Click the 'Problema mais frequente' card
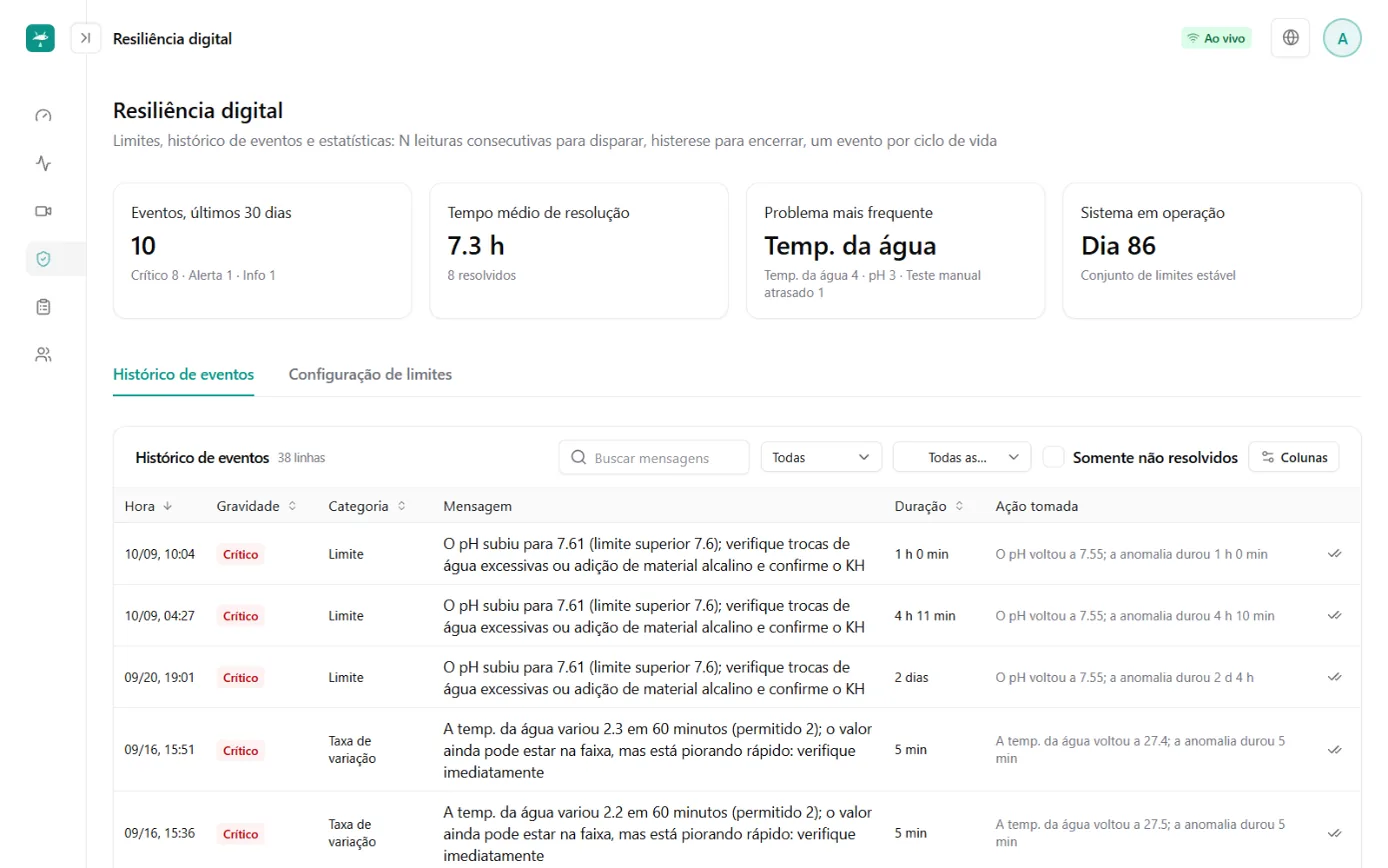 click(895, 251)
